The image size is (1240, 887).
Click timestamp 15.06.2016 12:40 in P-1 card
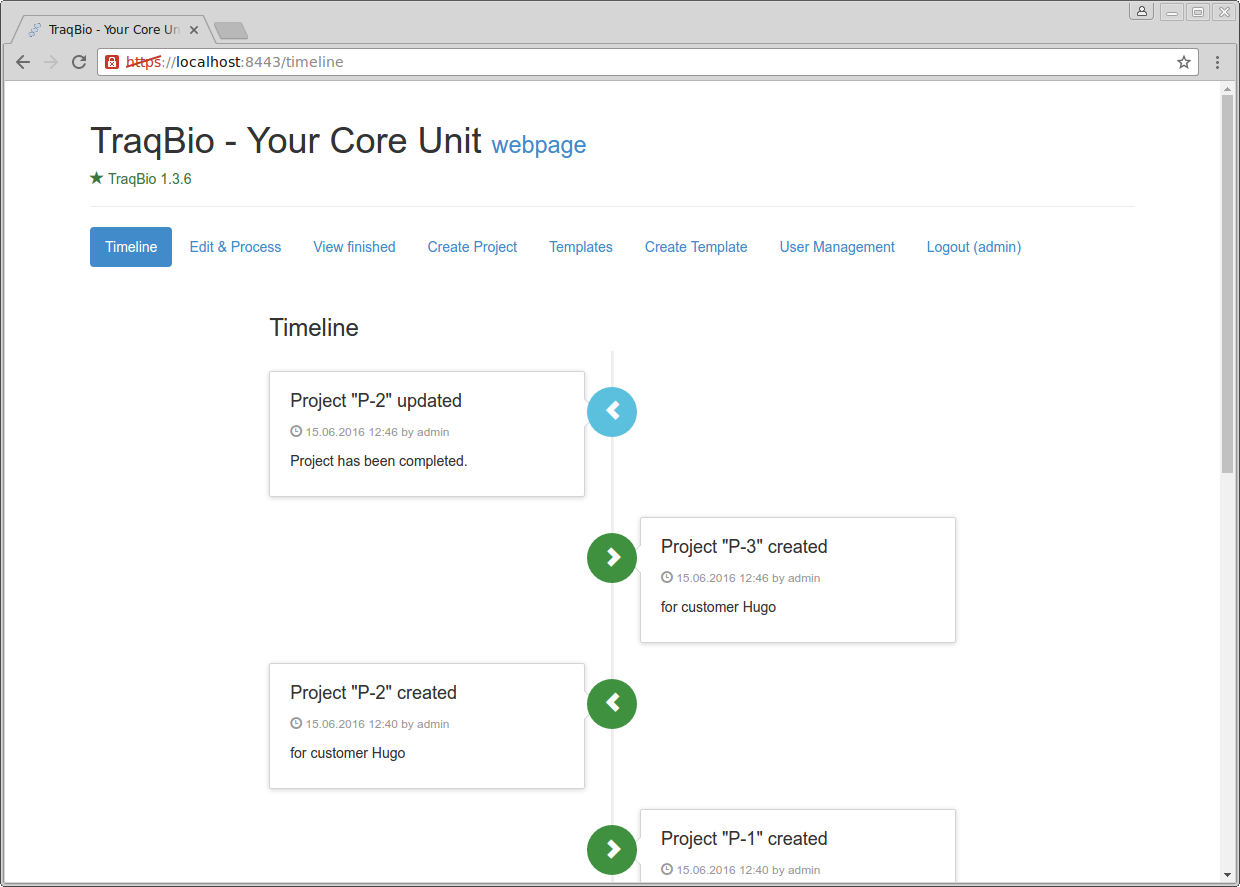[x=723, y=870]
